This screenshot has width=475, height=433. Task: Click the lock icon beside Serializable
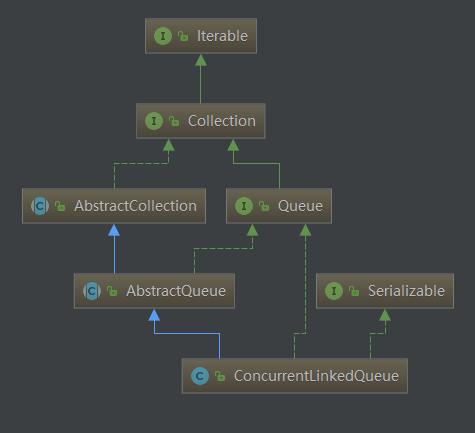[354, 291]
